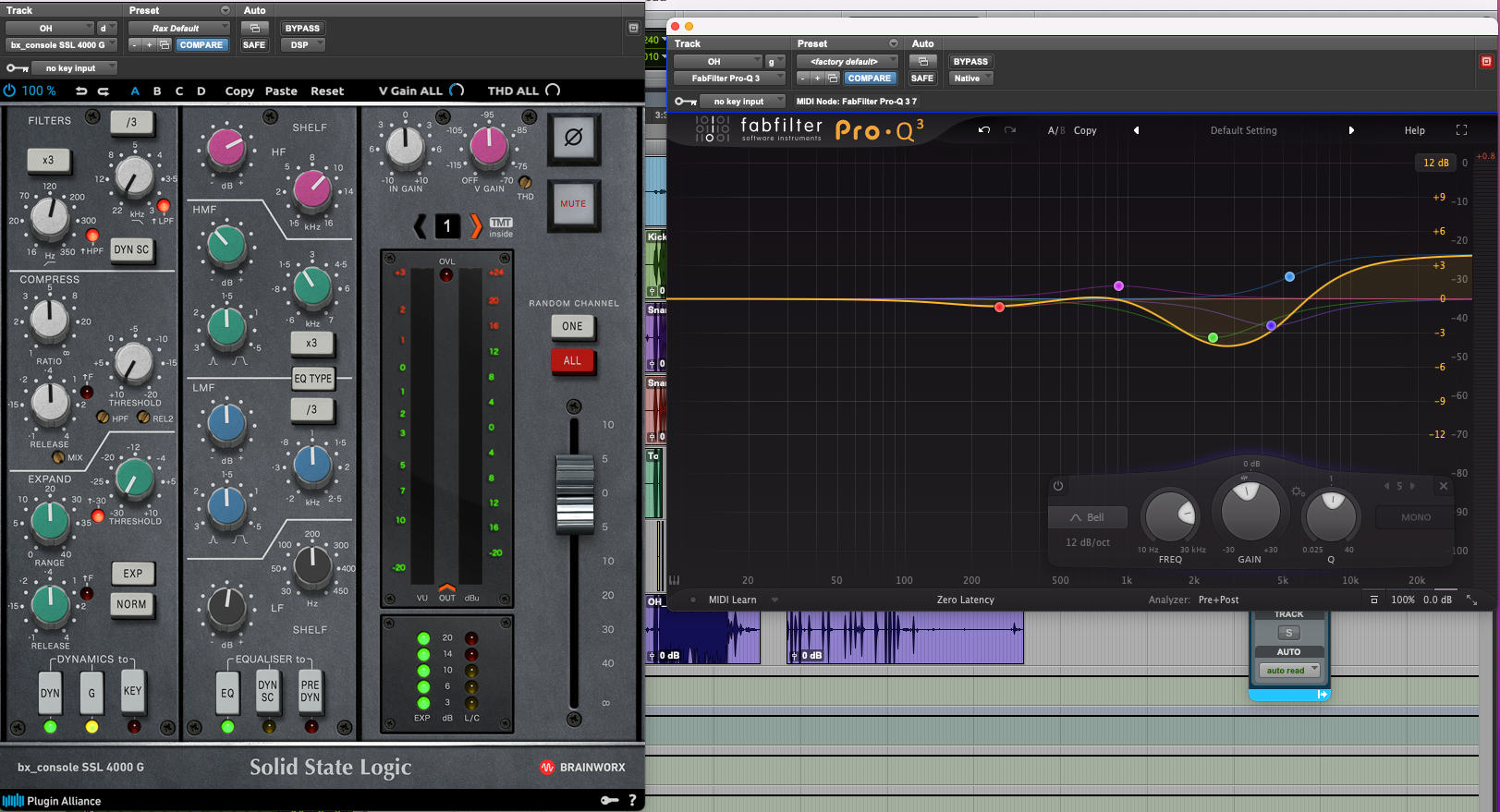
Task: Open auto read automation mode dropdown
Action: click(1289, 671)
